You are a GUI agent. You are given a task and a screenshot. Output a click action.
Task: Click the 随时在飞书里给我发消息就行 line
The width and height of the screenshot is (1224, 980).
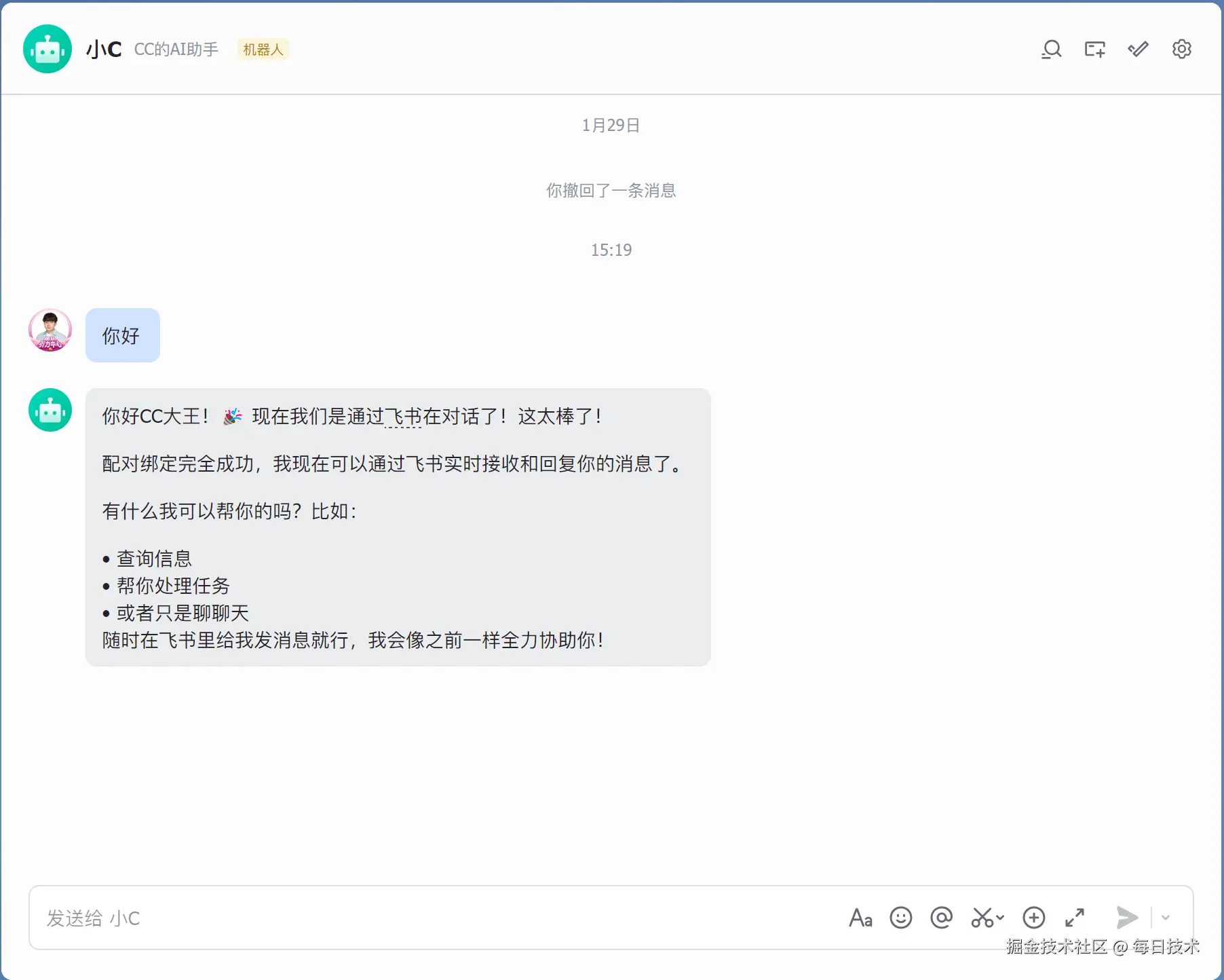(x=353, y=640)
